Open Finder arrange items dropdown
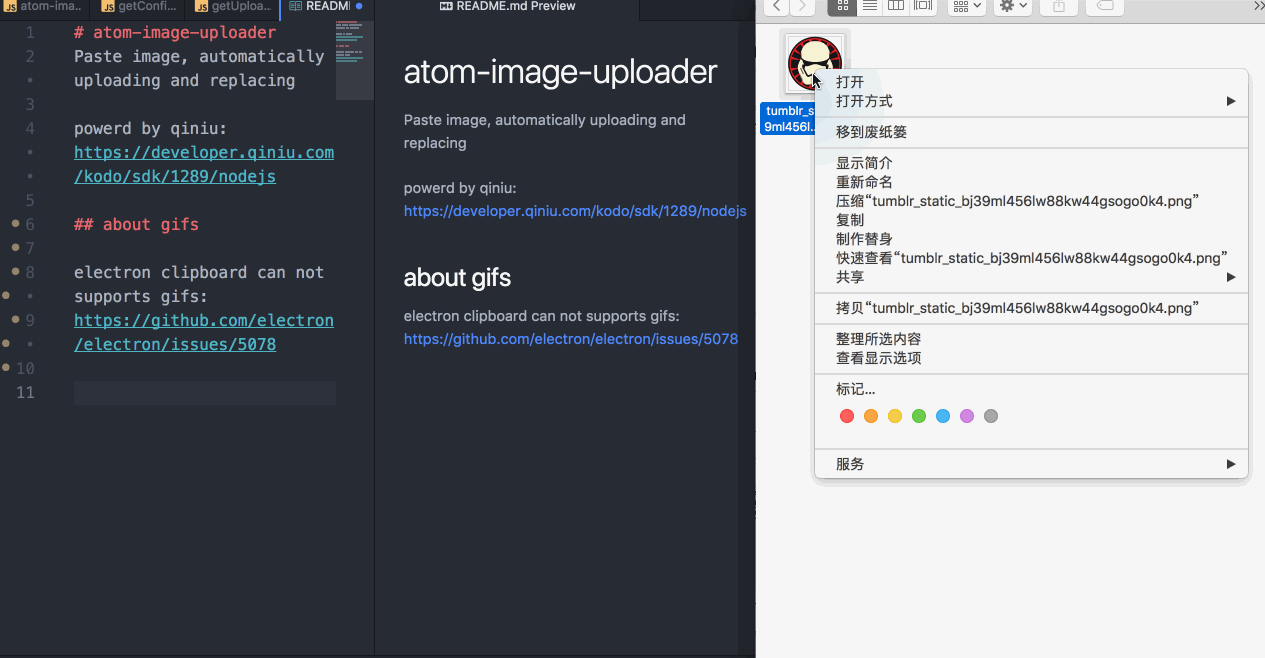The height and width of the screenshot is (658, 1265). click(x=966, y=7)
